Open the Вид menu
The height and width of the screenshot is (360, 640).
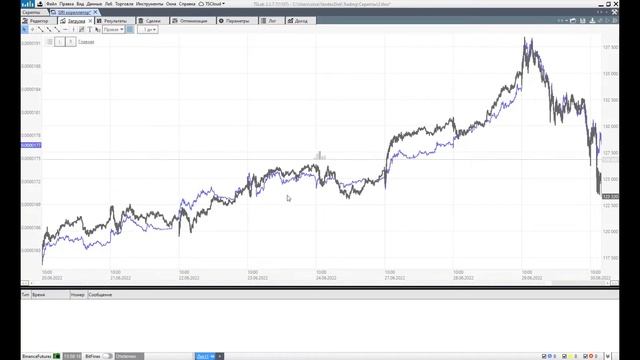(x=80, y=4)
